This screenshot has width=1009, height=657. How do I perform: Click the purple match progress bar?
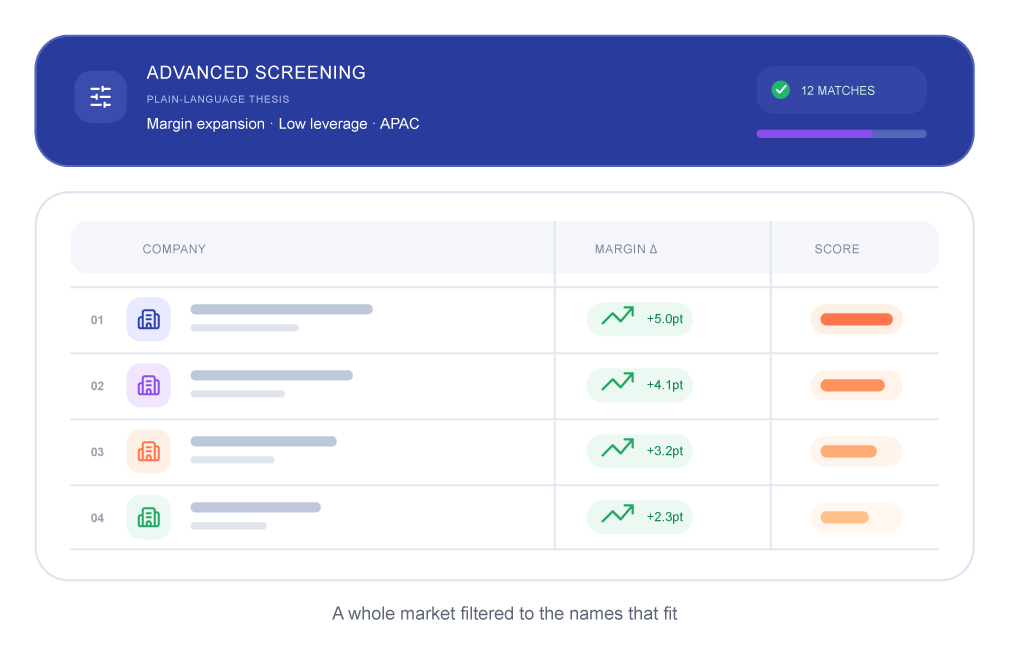[x=841, y=134]
